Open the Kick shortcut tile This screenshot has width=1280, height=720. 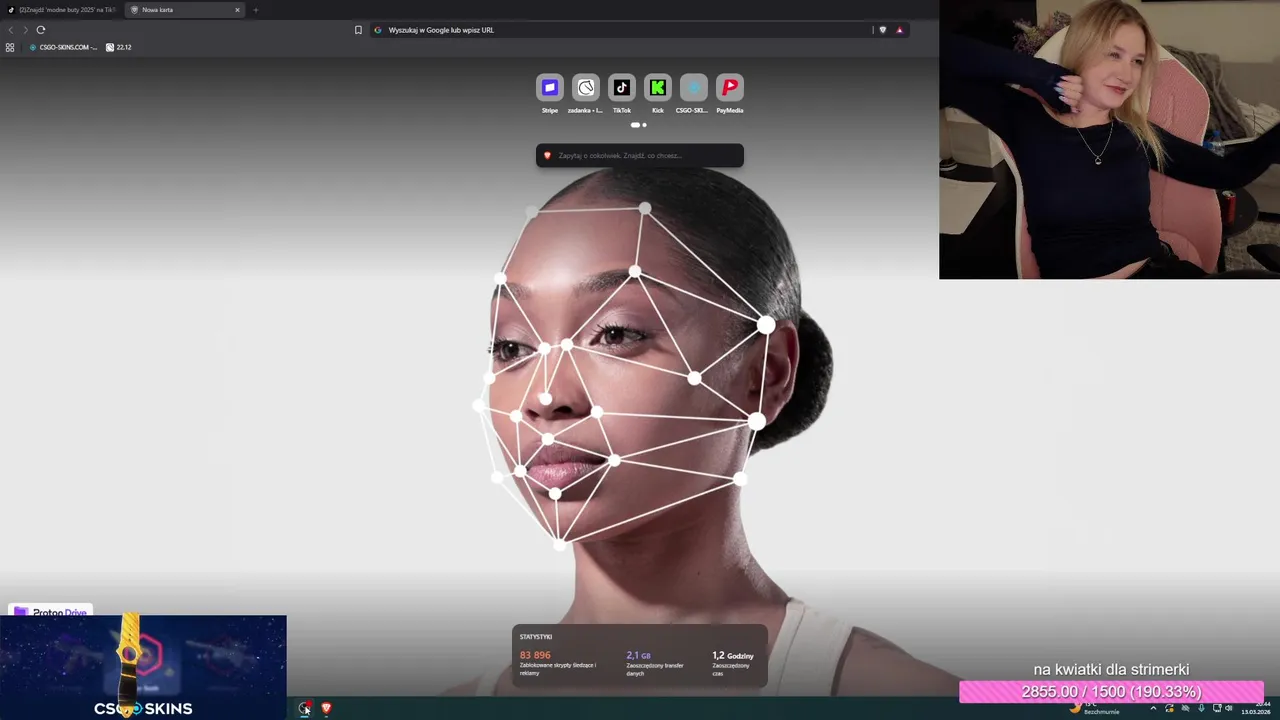tap(658, 88)
